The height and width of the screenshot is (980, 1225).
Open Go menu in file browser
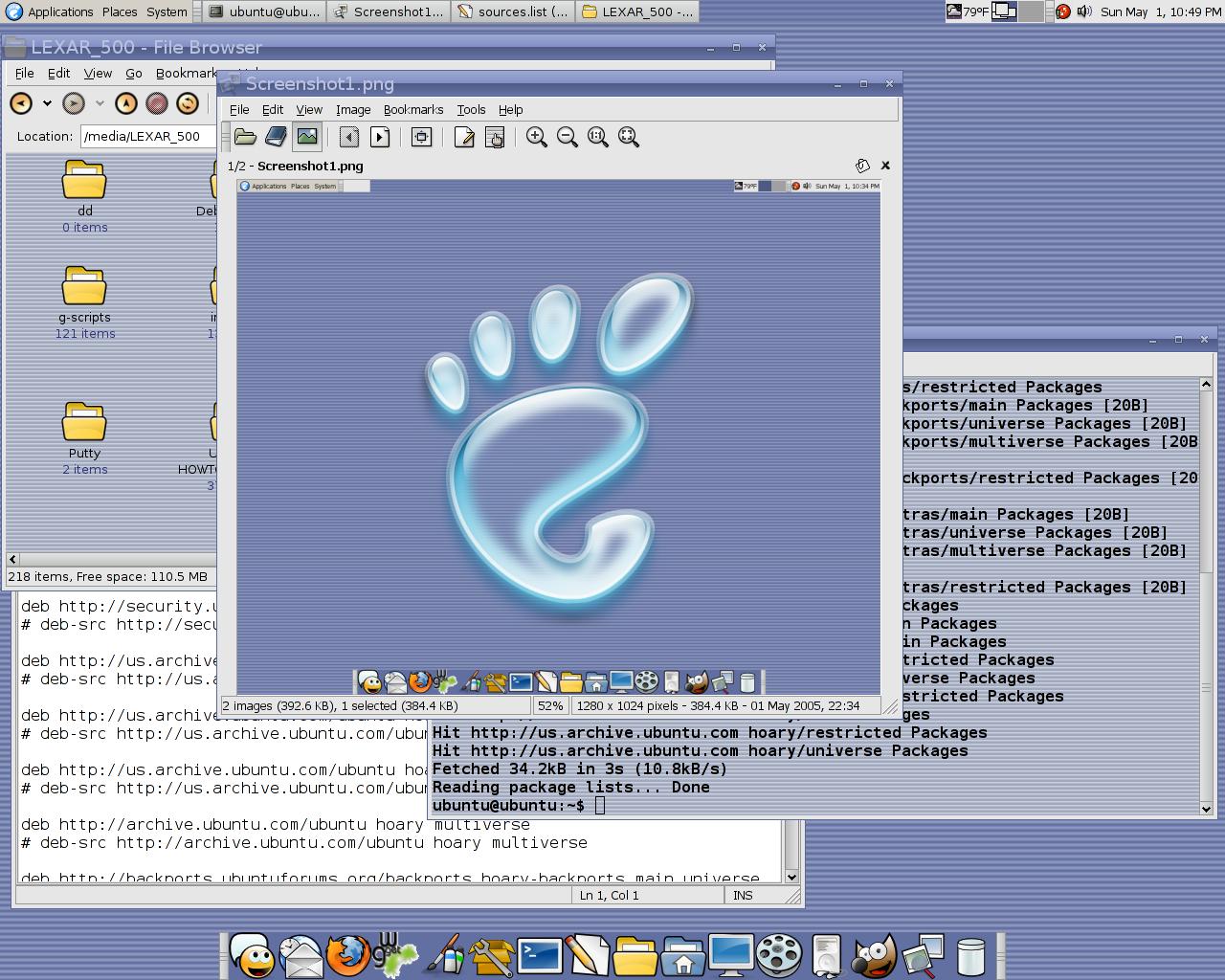pos(134,73)
